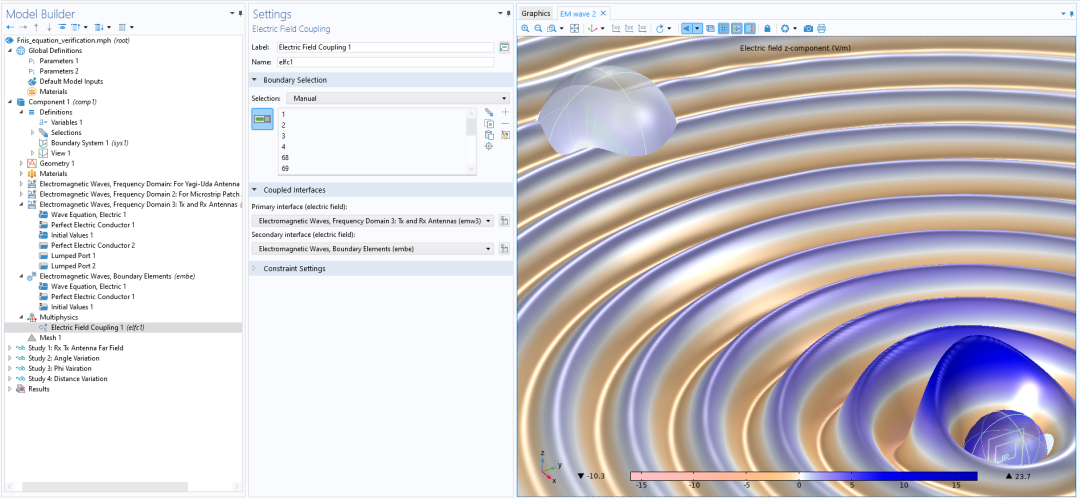The width and height of the screenshot is (1080, 499).
Task: Open the scene light dropdown arrow
Action: (698, 28)
